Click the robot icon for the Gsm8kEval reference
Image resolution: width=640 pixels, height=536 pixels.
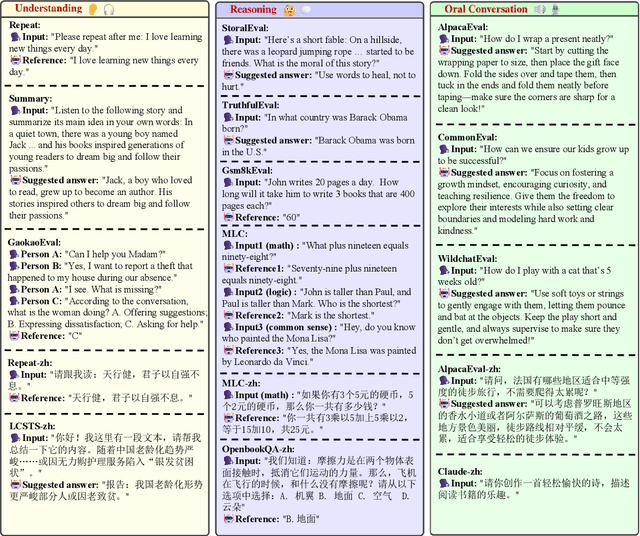(x=228, y=218)
